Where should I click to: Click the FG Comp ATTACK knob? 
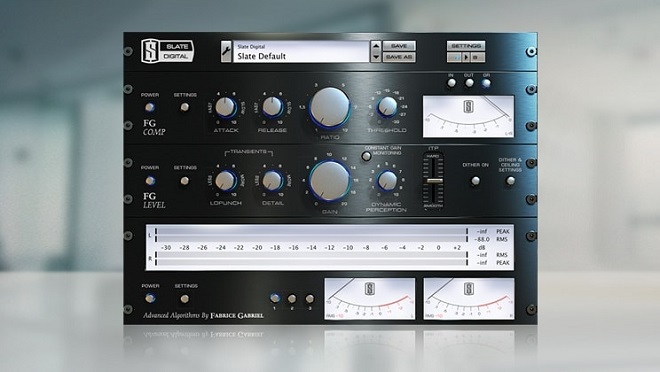[x=226, y=107]
